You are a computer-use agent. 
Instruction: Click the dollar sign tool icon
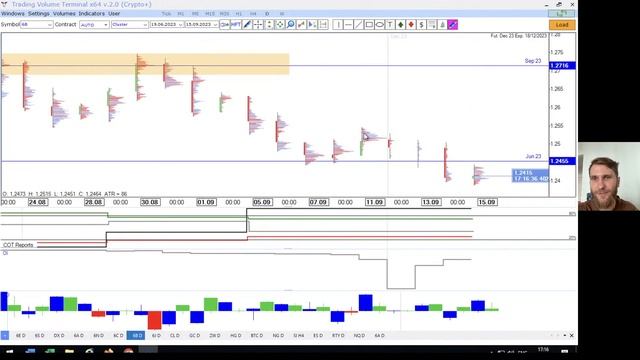[x=422, y=24]
